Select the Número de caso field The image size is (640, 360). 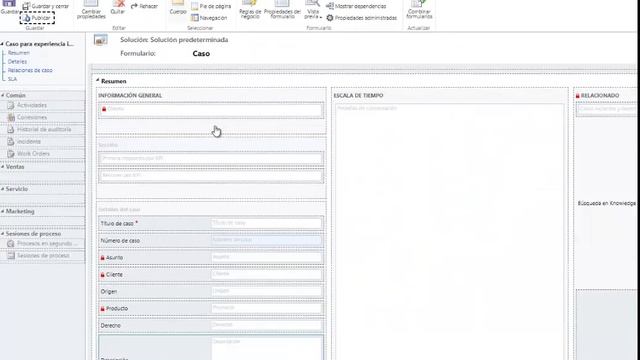coord(211,240)
